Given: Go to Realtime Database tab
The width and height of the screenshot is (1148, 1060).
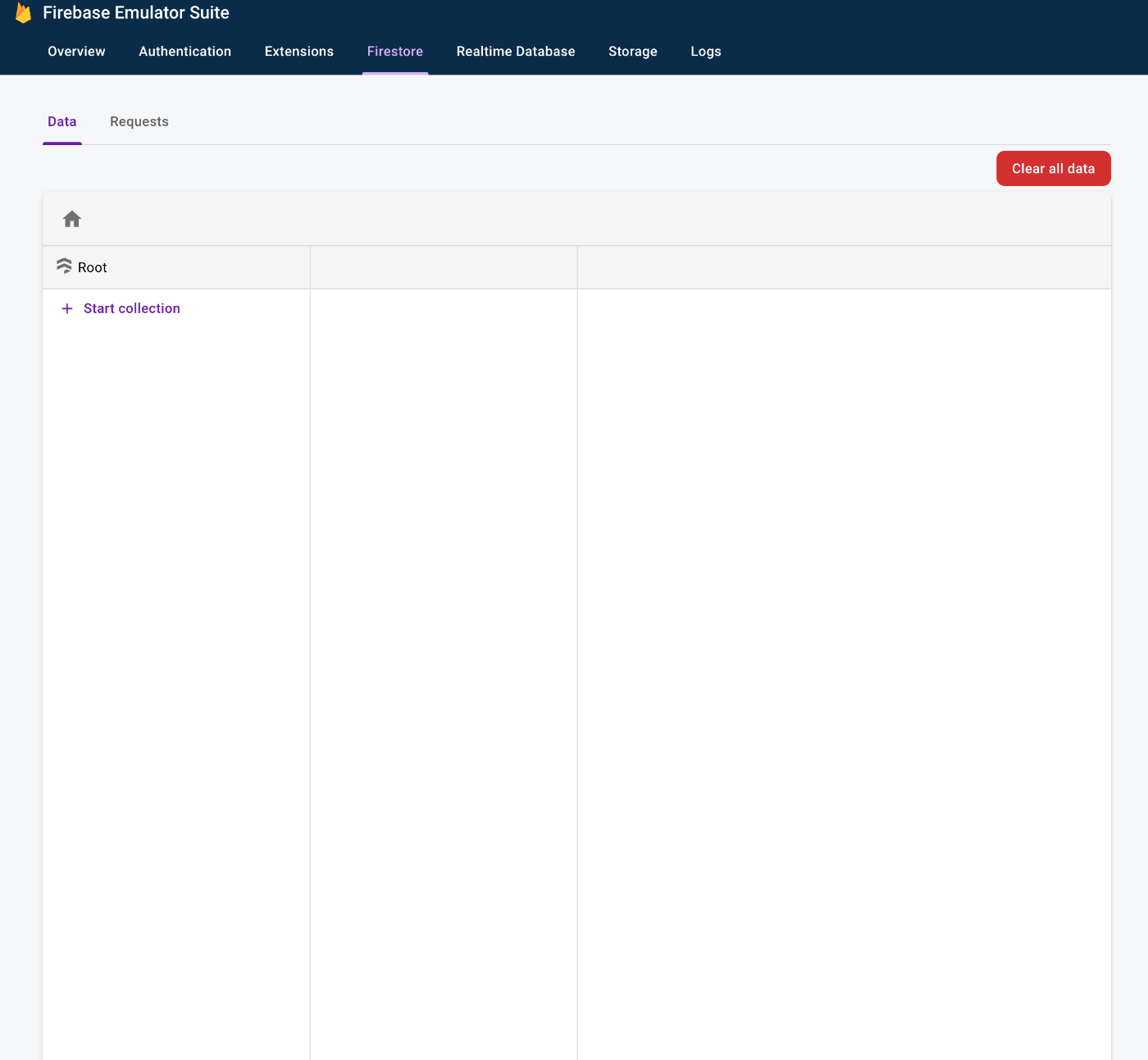Looking at the screenshot, I should point(516,52).
